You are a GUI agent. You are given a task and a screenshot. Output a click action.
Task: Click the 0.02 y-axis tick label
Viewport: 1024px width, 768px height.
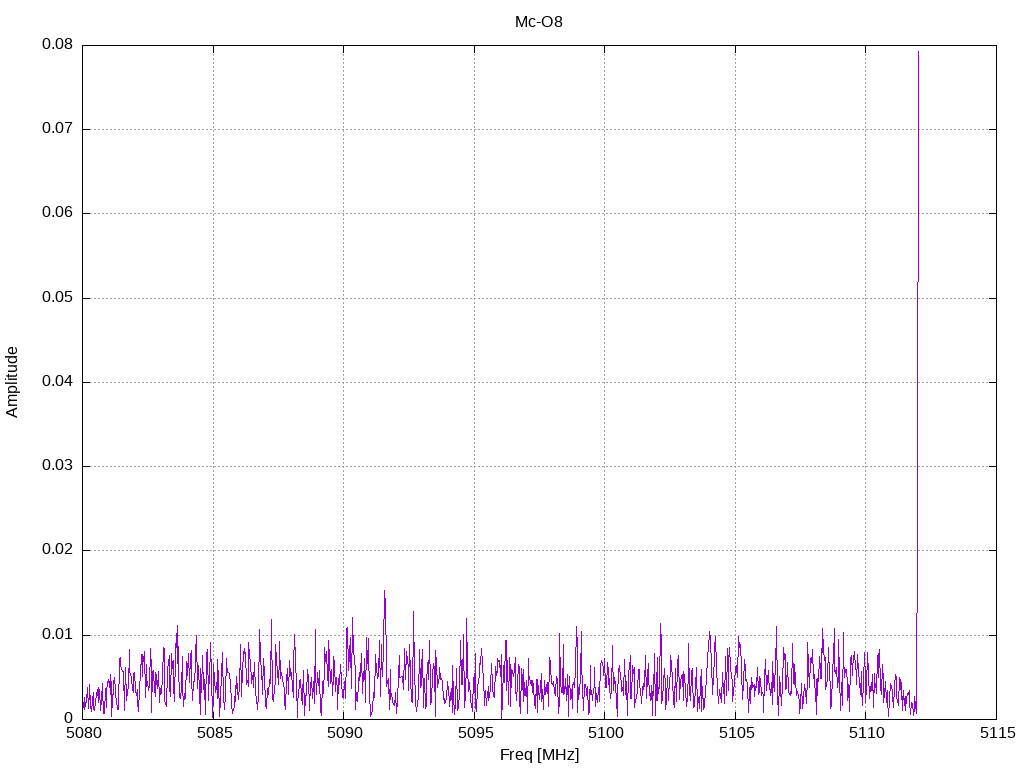click(57, 550)
